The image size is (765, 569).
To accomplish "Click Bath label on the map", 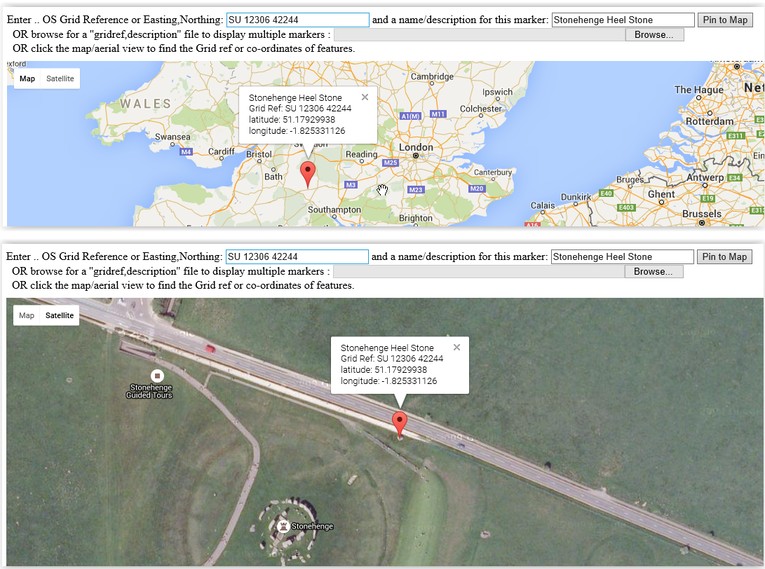I will click(x=273, y=177).
